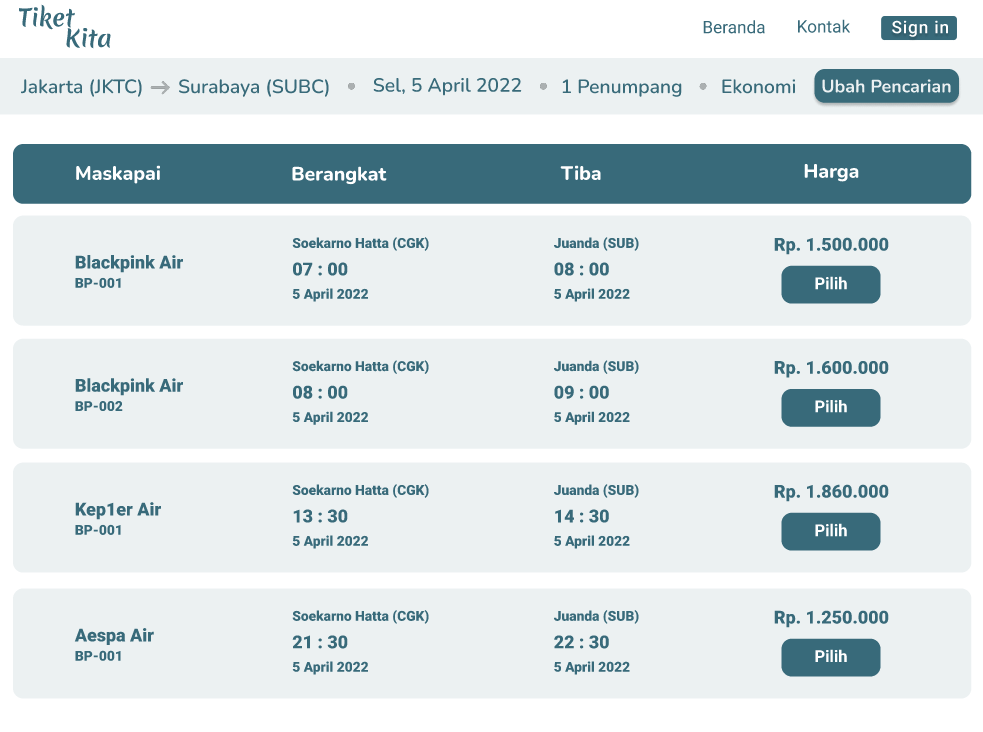The height and width of the screenshot is (732, 983).
Task: Click Jakarta (JKTC) origin text
Action: click(x=81, y=86)
